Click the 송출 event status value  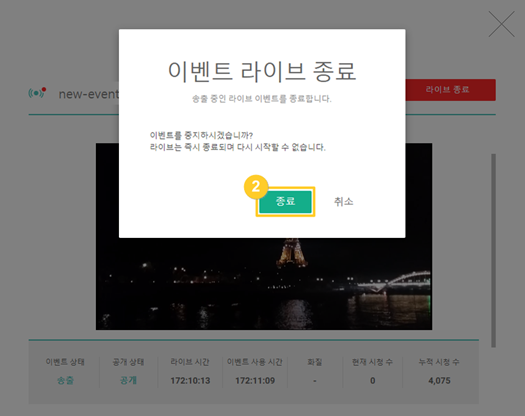click(x=65, y=380)
